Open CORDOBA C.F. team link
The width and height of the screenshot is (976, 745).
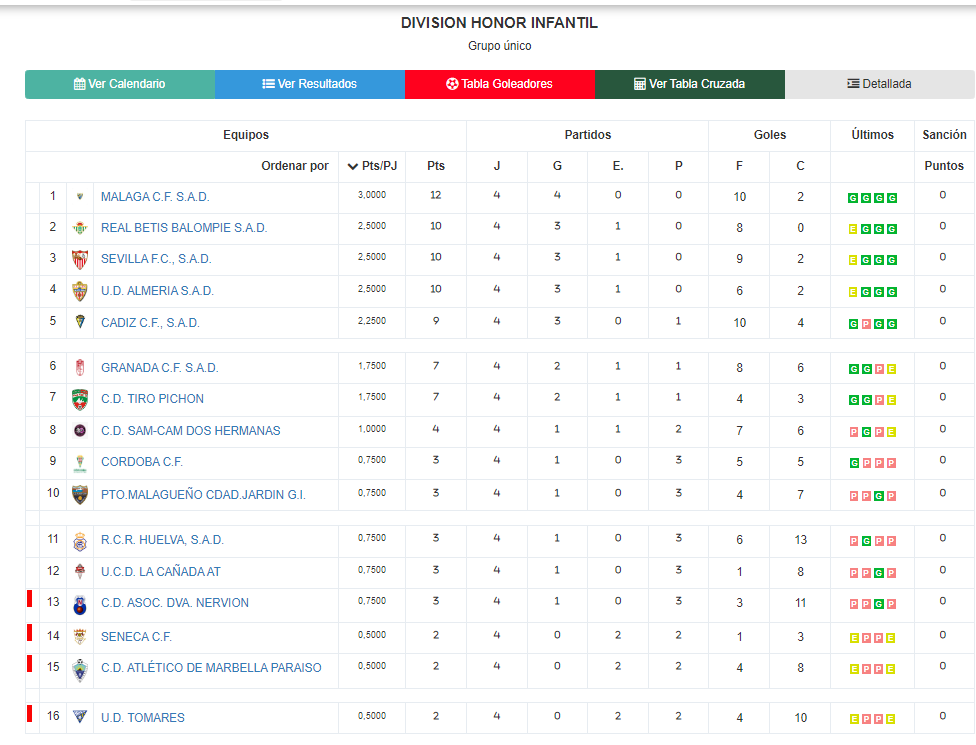click(142, 462)
